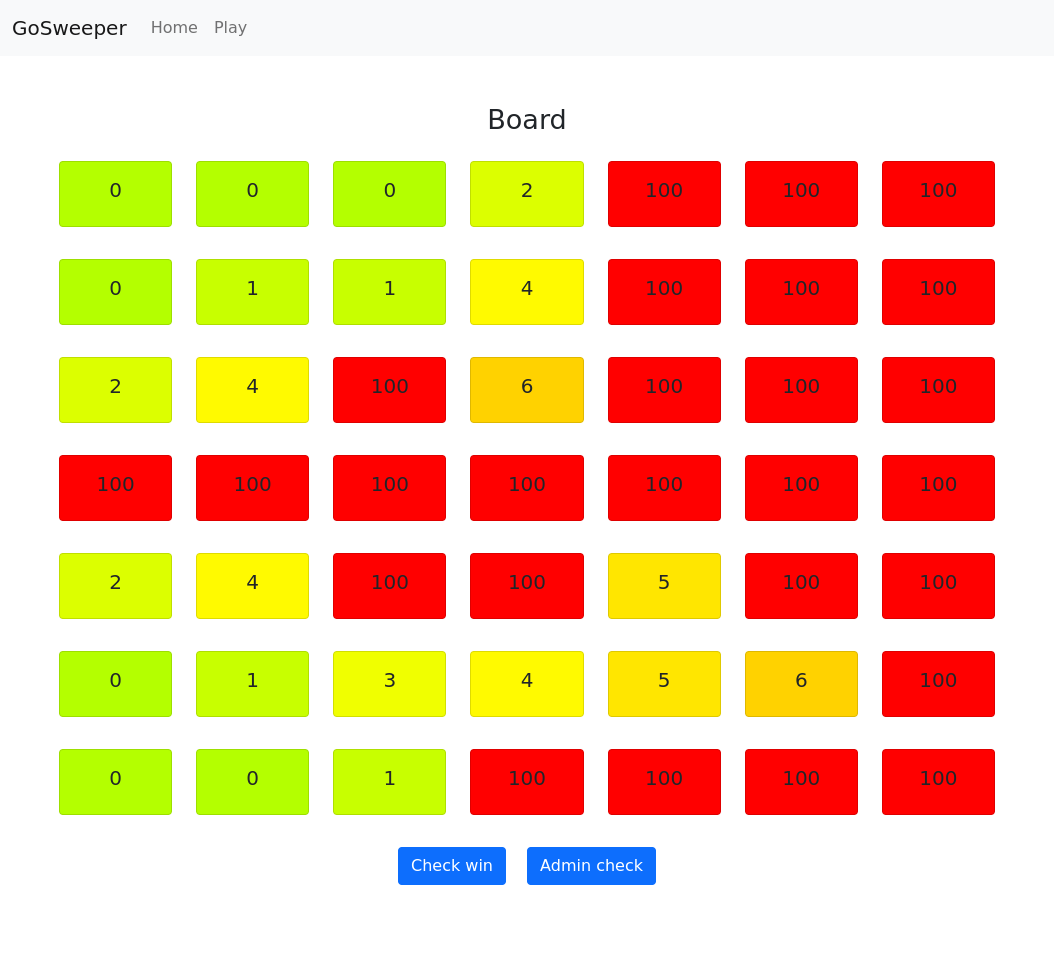The width and height of the screenshot is (1054, 958).
Task: Reveal the red 100 tile in bottom-right corner
Action: 938,782
